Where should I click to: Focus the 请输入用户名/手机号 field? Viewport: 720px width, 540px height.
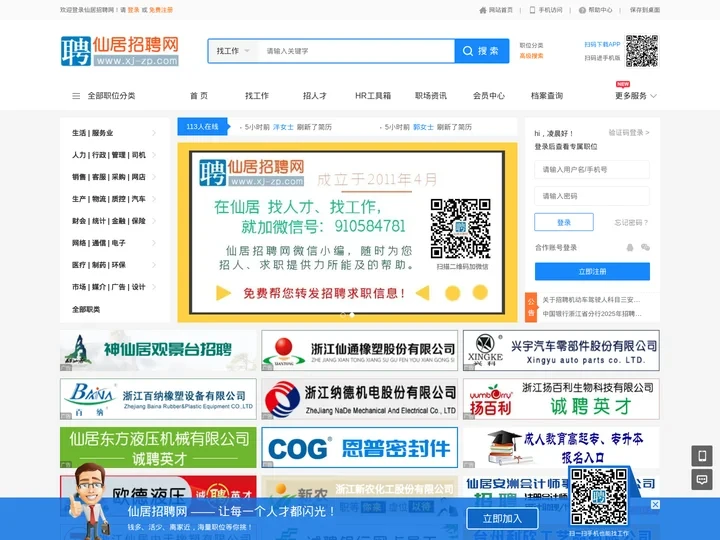(592, 169)
